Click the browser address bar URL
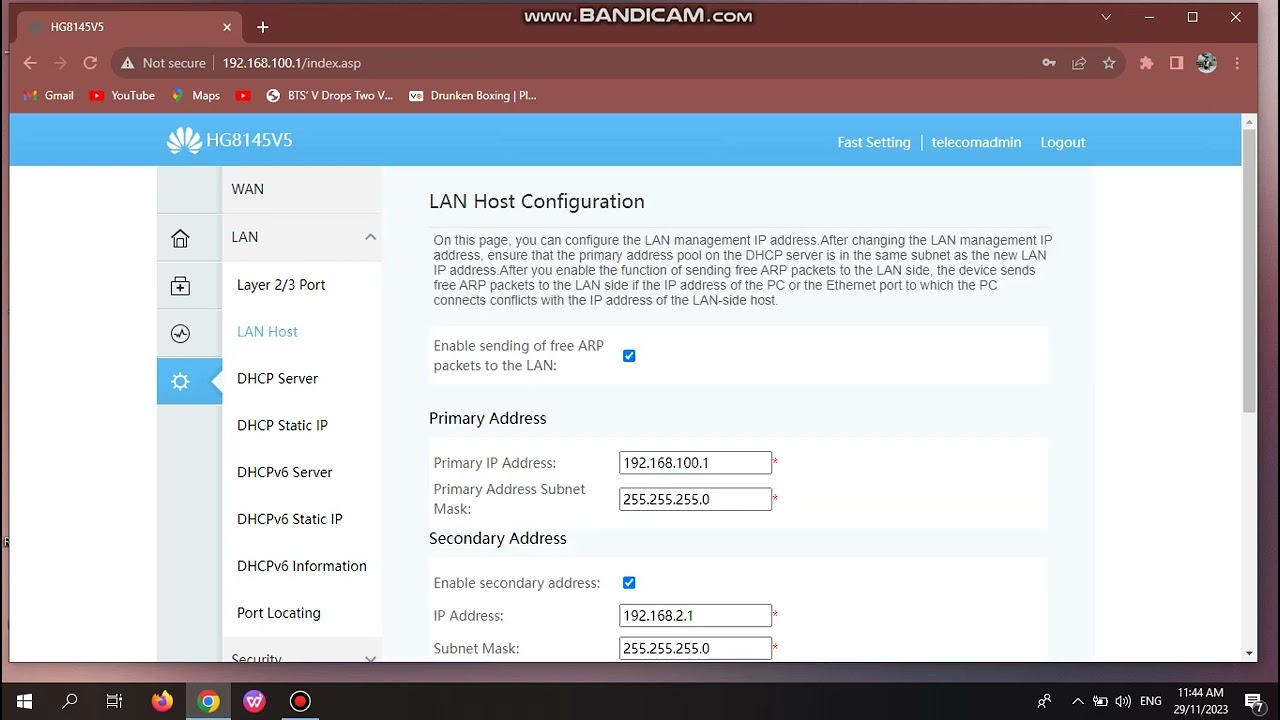 [291, 63]
